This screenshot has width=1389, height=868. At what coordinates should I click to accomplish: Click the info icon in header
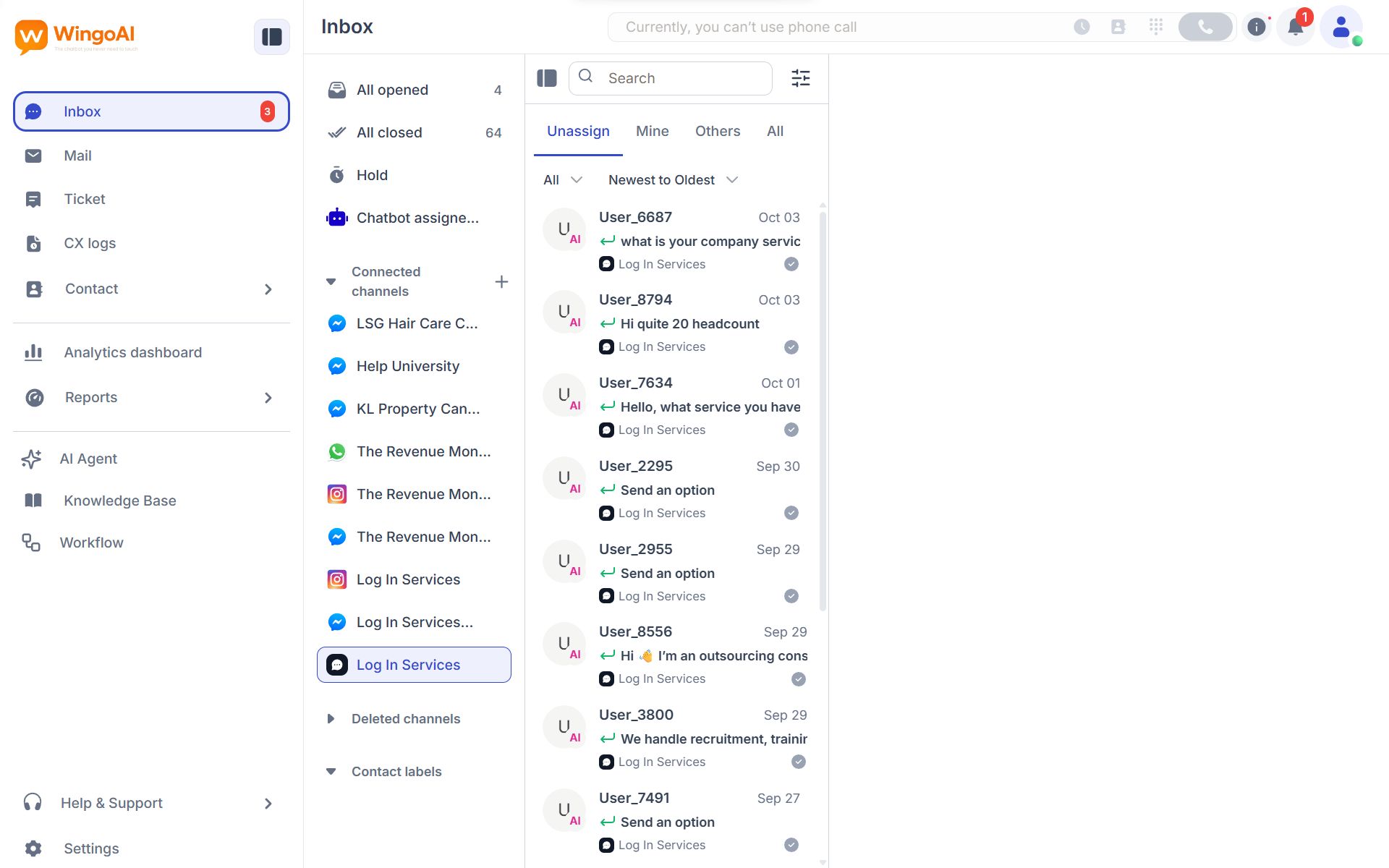coord(1257,27)
